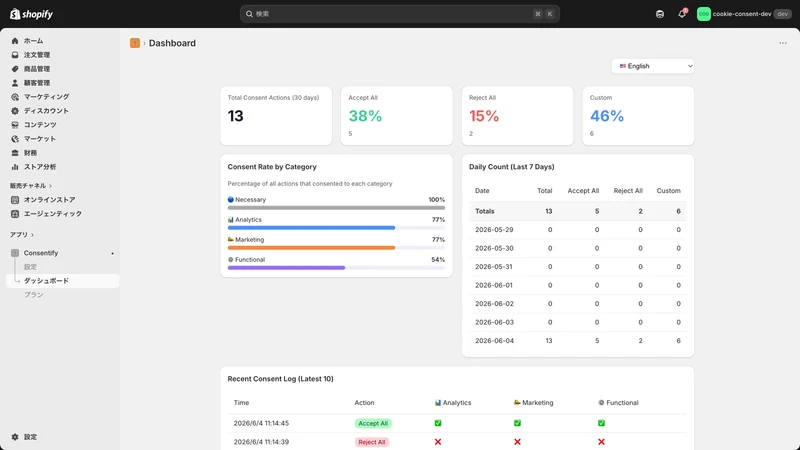This screenshot has width=800, height=450.
Task: Click the Custom column header in Daily Count
Action: [x=668, y=191]
